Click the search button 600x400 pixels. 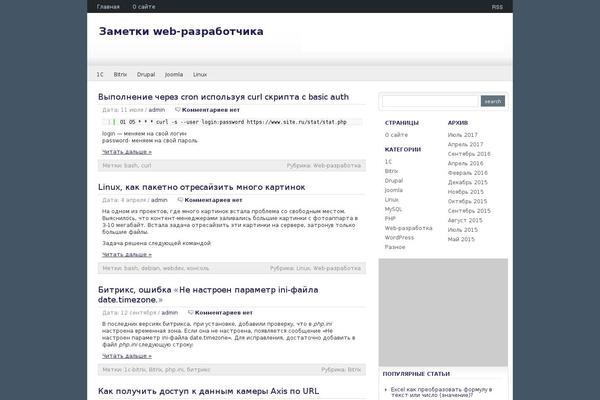point(493,101)
